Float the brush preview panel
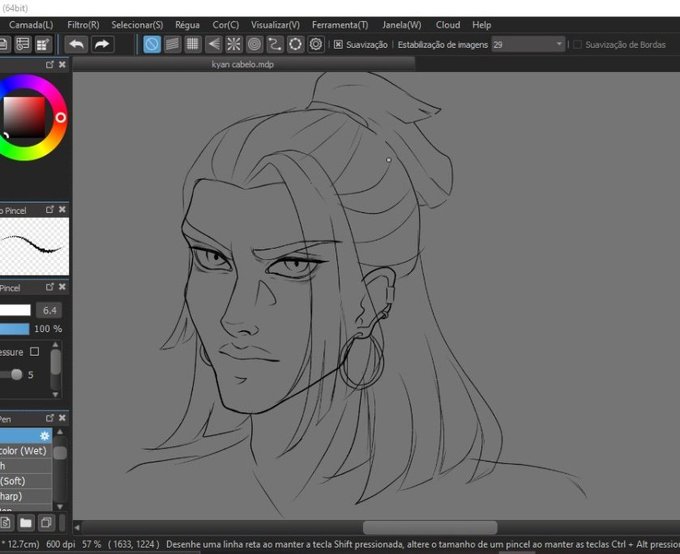The image size is (680, 554). point(49,210)
